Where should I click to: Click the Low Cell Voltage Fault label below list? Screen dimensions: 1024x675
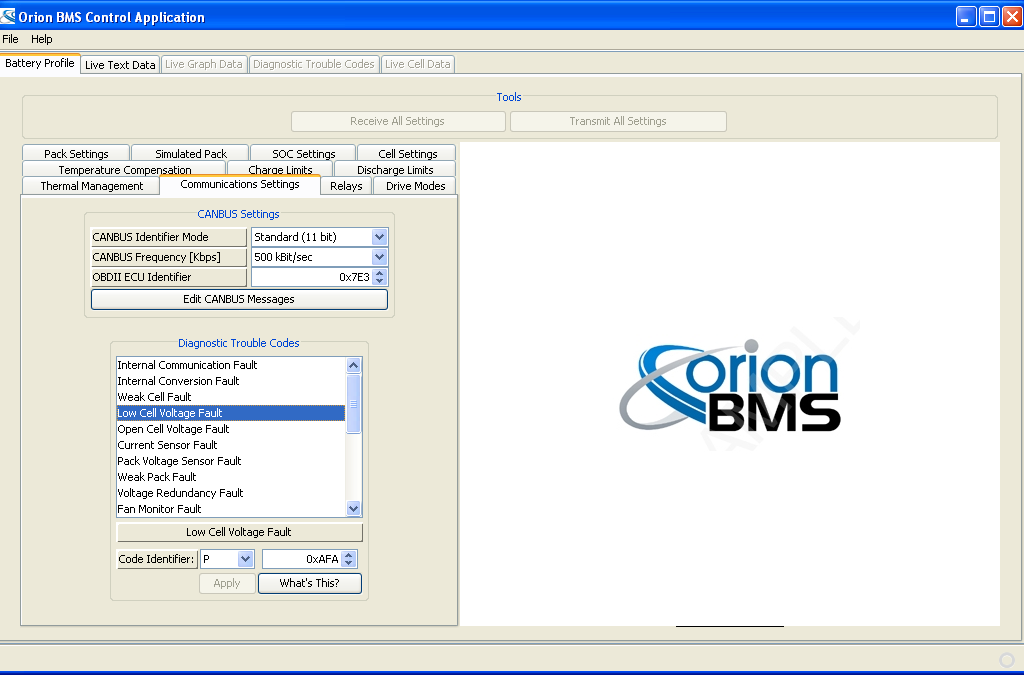[x=239, y=532]
